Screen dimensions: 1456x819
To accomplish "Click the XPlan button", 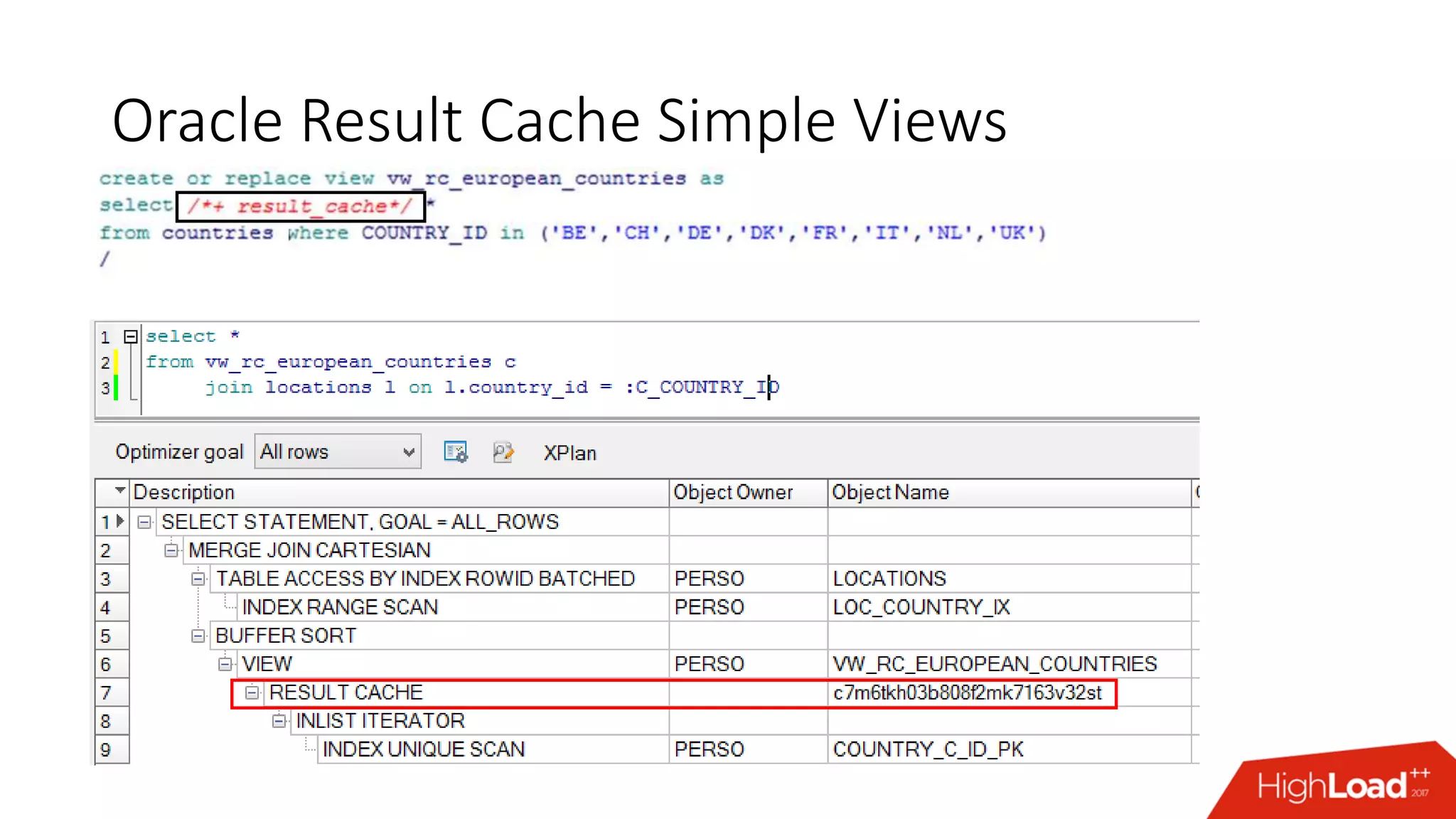I will 569,453.
